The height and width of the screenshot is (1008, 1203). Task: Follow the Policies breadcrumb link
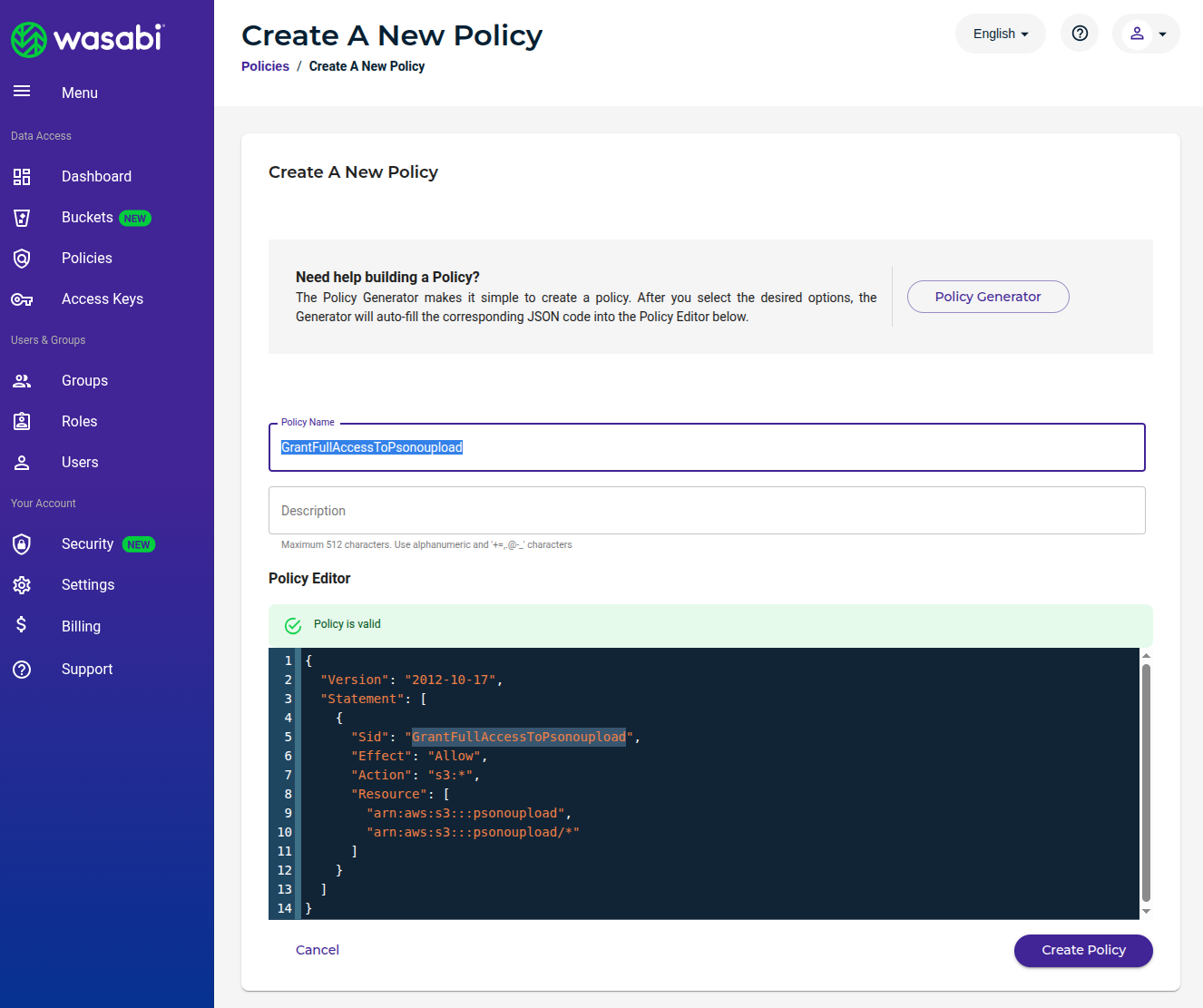click(x=265, y=65)
